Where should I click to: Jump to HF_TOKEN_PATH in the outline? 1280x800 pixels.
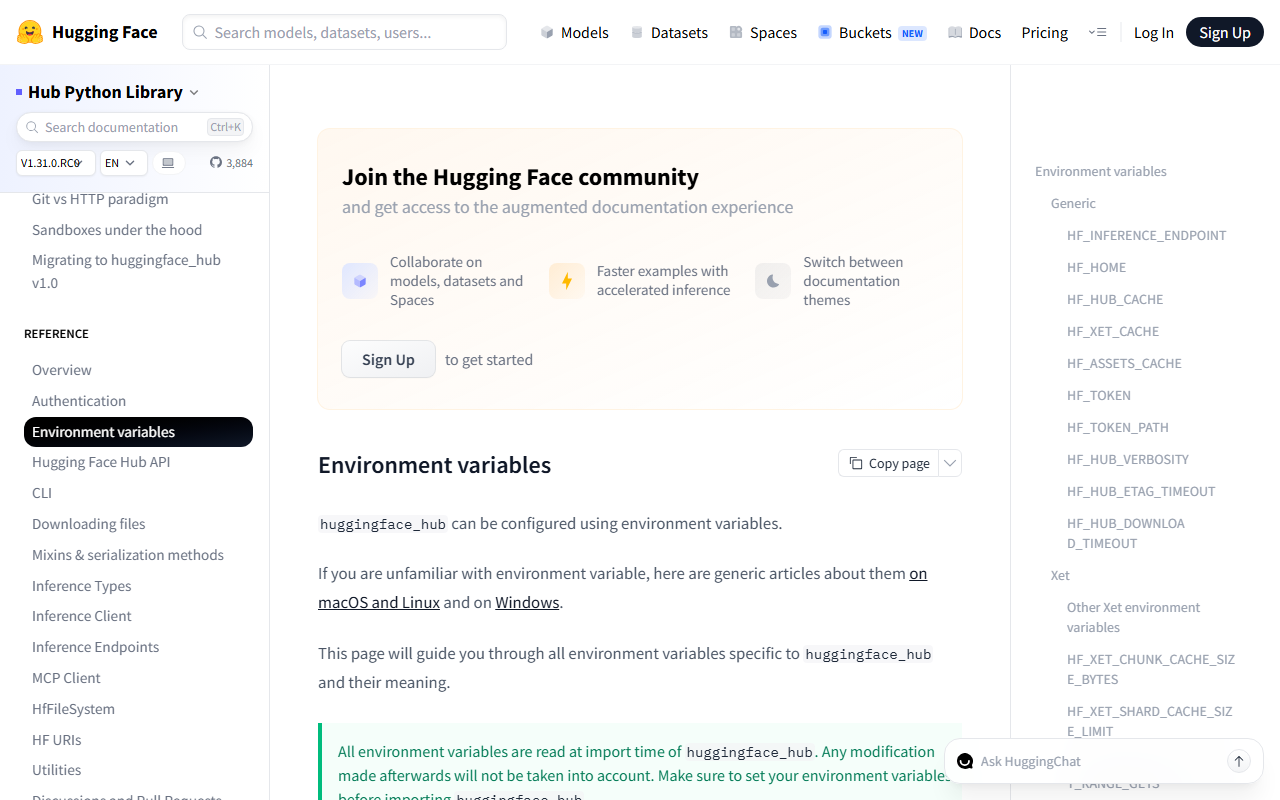pyautogui.click(x=1118, y=427)
